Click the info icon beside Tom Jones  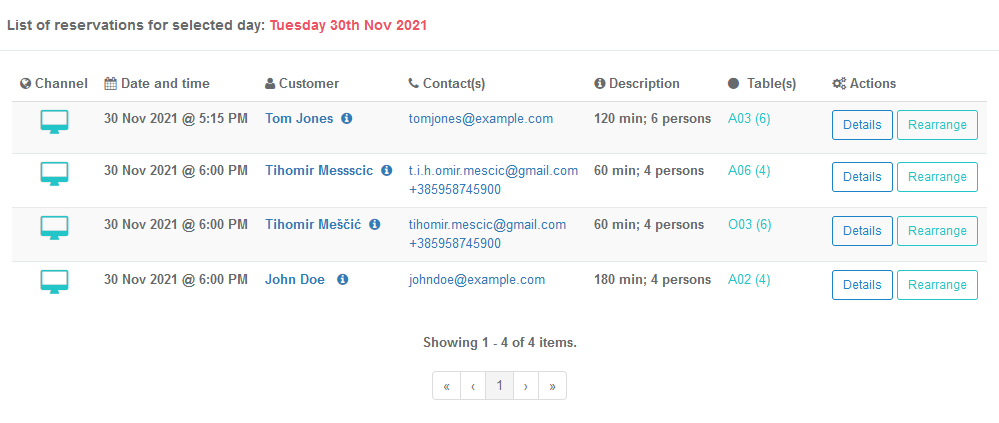coord(347,118)
